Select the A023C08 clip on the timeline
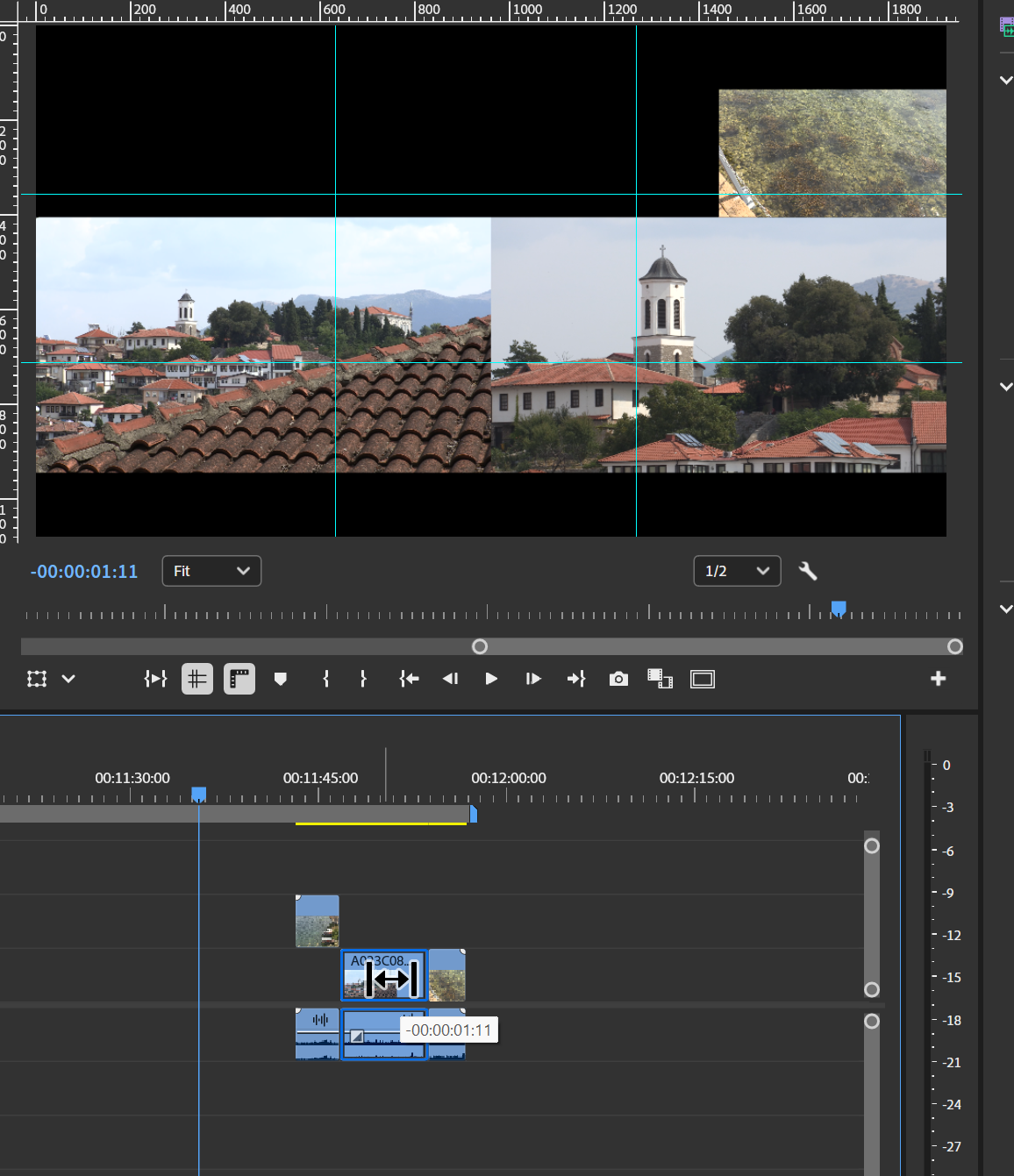The height and width of the screenshot is (1176, 1014). (x=382, y=974)
